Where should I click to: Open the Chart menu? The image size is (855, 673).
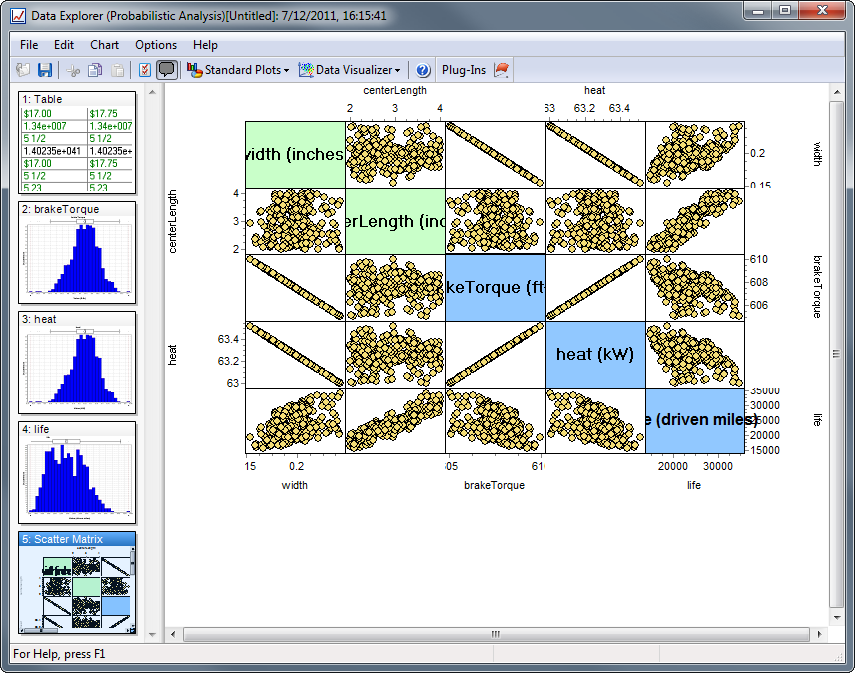click(x=104, y=45)
